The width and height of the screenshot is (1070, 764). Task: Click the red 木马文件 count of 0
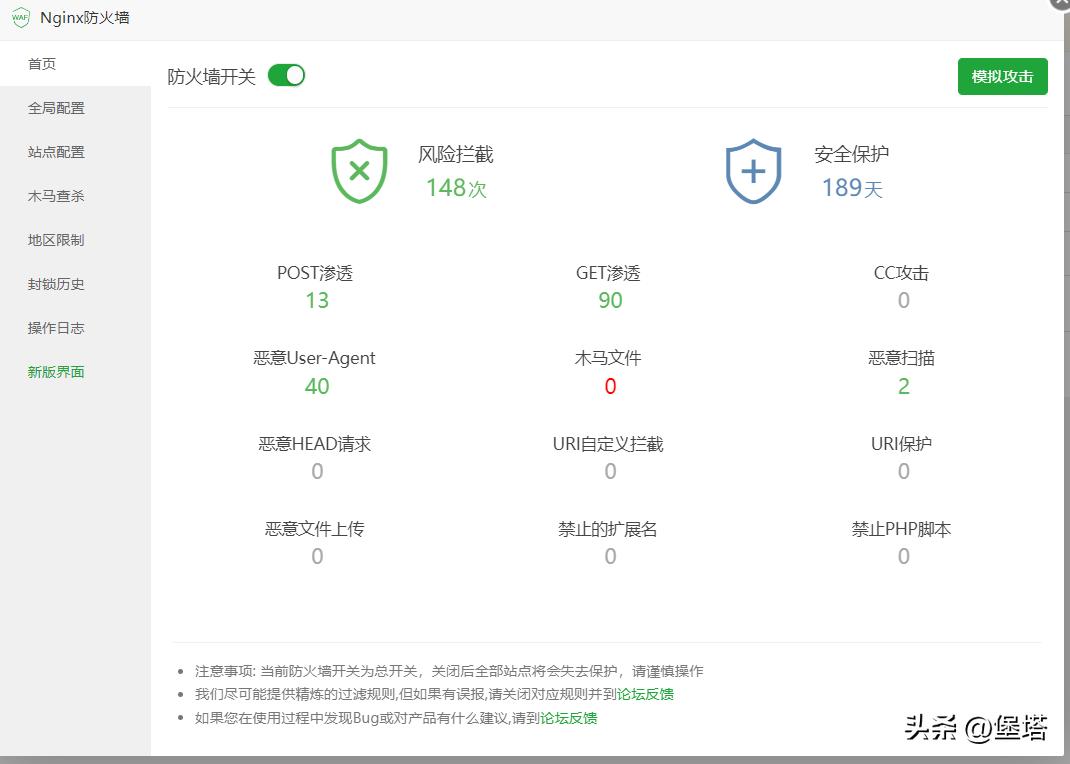pos(610,386)
